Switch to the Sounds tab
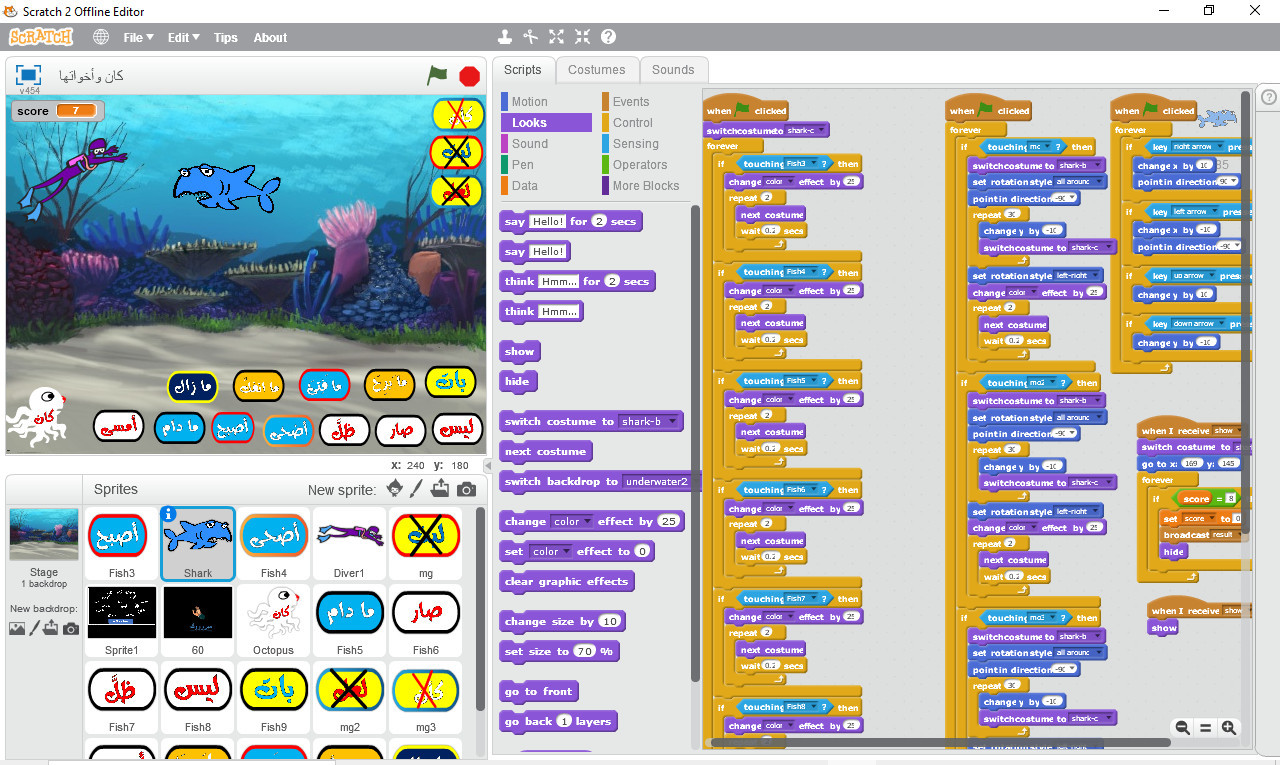The image size is (1280, 765). click(673, 70)
